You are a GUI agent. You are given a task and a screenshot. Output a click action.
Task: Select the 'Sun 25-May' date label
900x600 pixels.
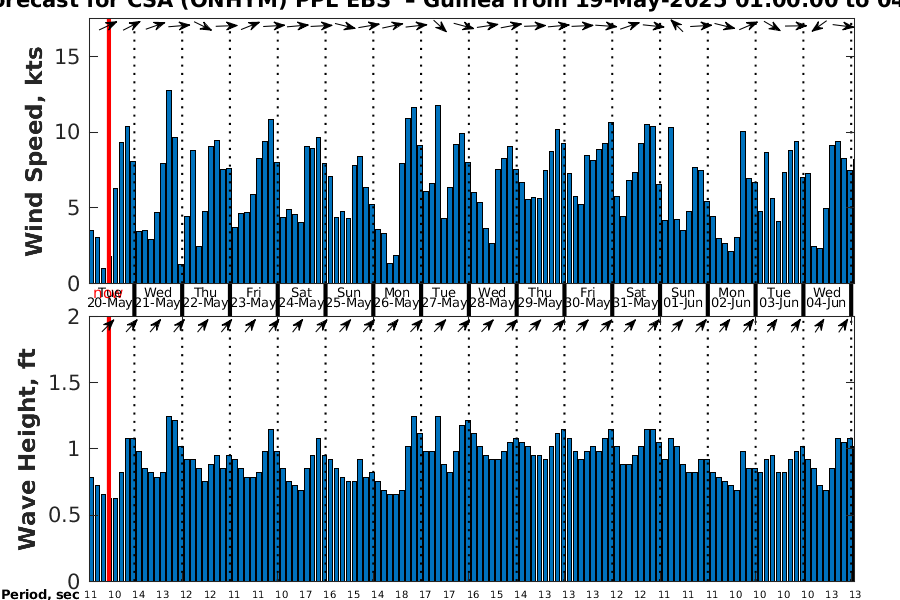[349, 298]
